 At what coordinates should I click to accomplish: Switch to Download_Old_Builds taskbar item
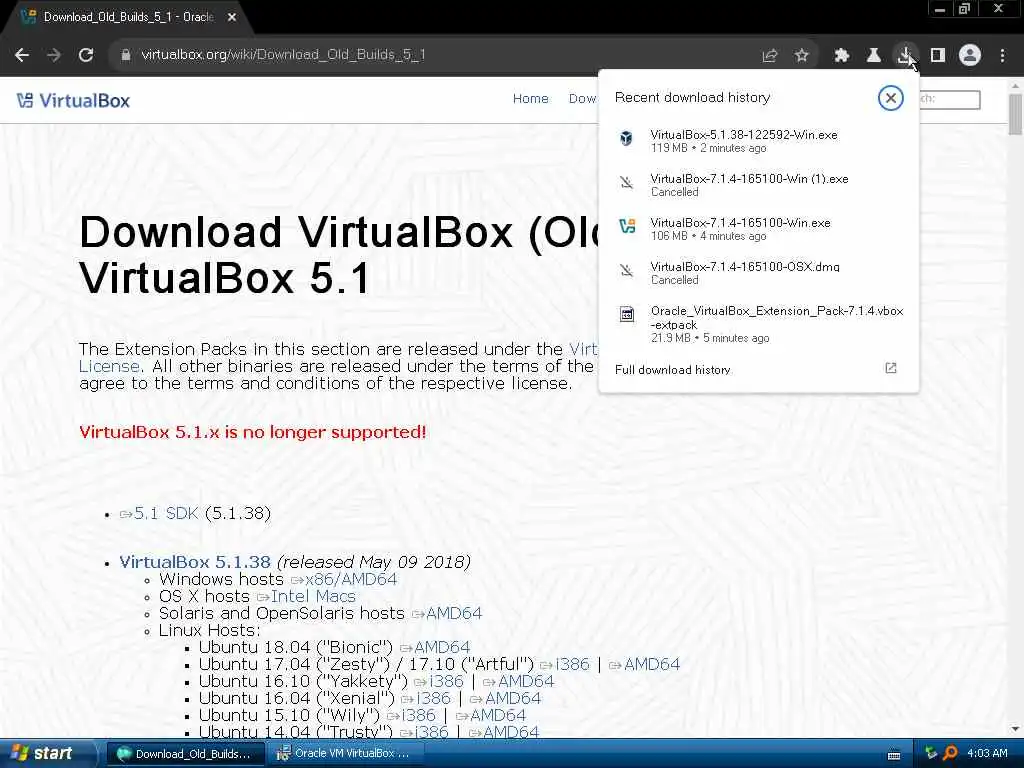coord(185,754)
